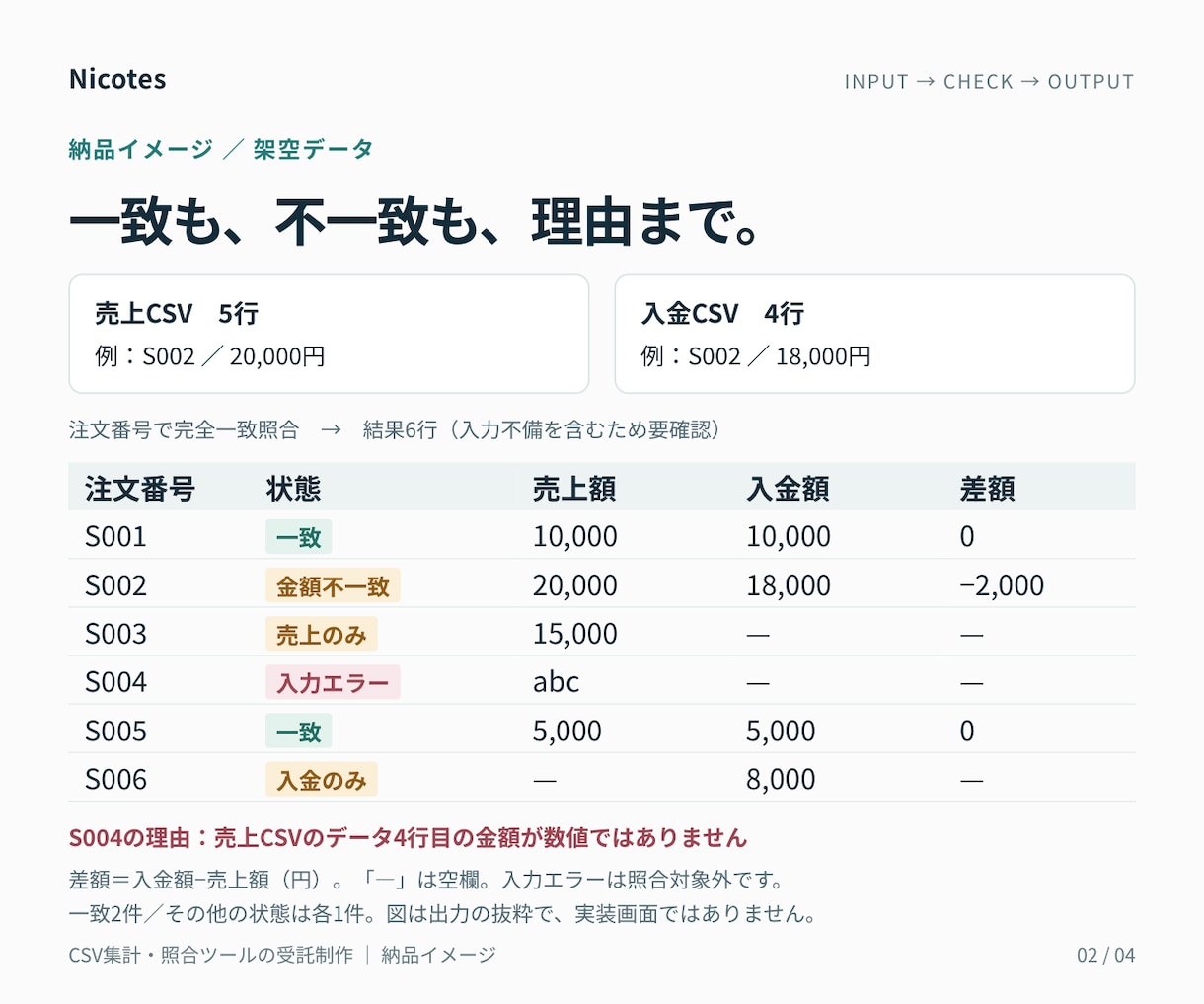Click the INPUT → CHECK → OUTPUT header text
The height and width of the screenshot is (1004, 1204).
point(989,82)
